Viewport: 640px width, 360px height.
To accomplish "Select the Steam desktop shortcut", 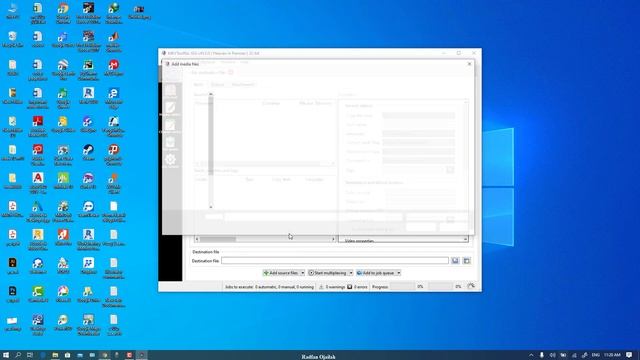I will click(88, 152).
